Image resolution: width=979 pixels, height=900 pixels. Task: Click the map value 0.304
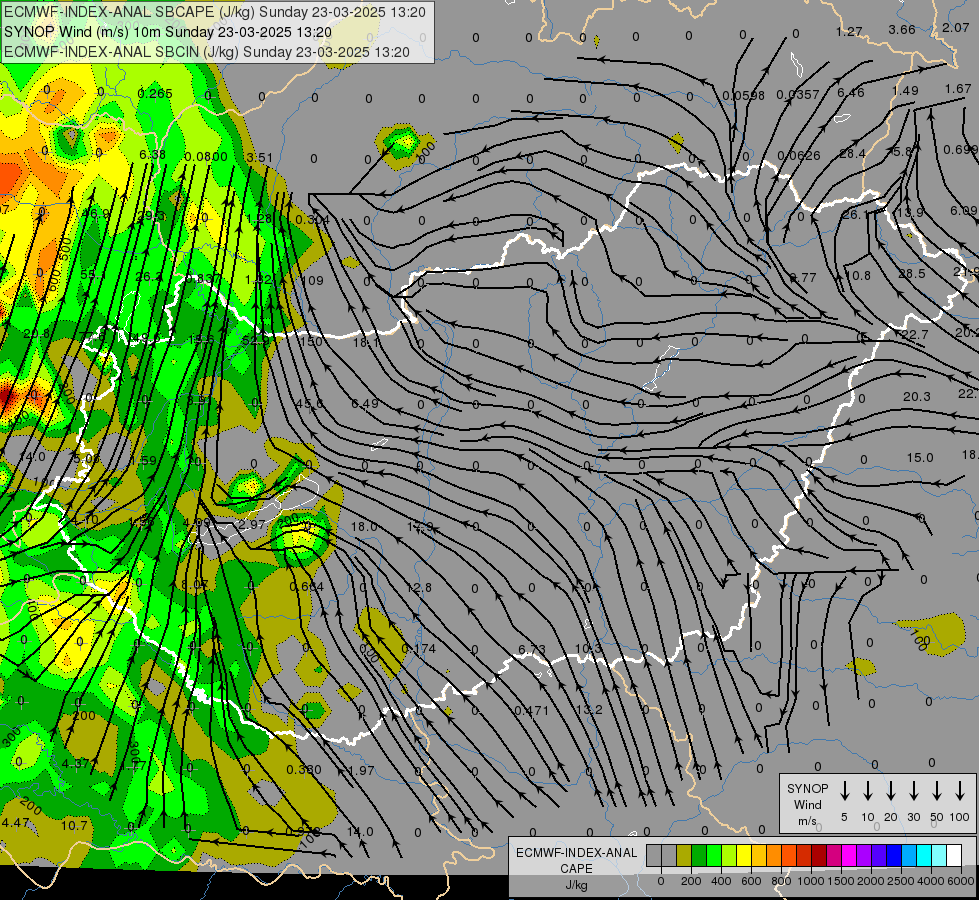[x=312, y=219]
